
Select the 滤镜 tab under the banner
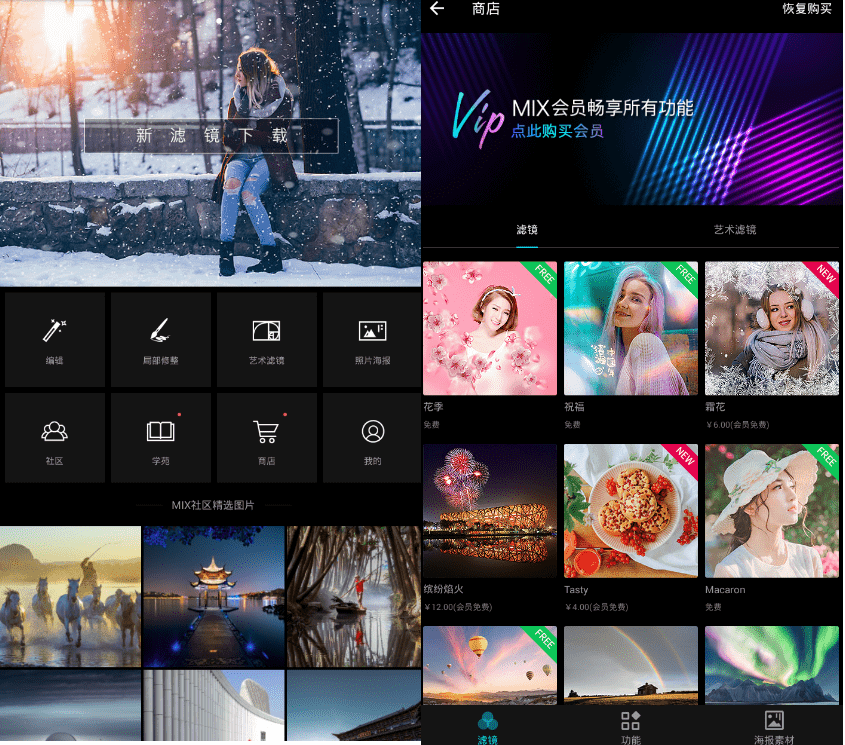pos(527,230)
